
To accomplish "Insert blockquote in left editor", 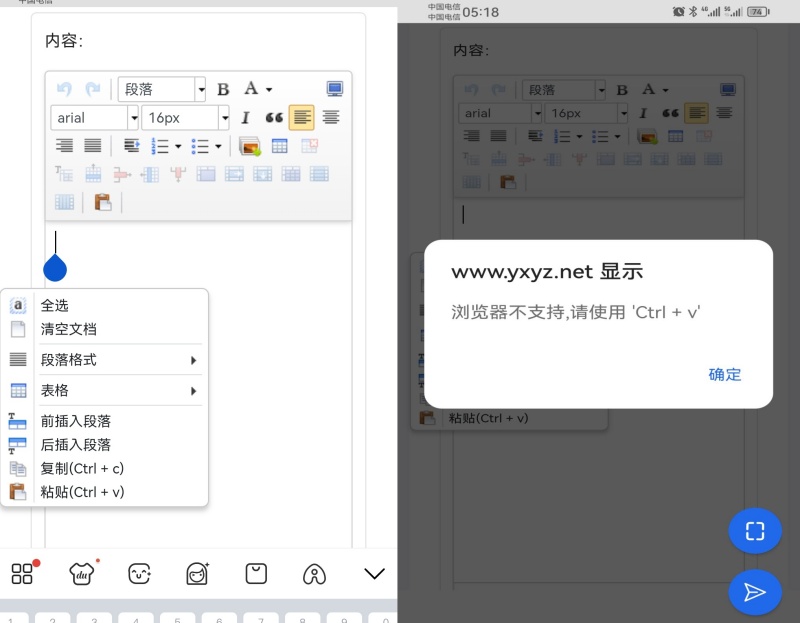I will 274,118.
